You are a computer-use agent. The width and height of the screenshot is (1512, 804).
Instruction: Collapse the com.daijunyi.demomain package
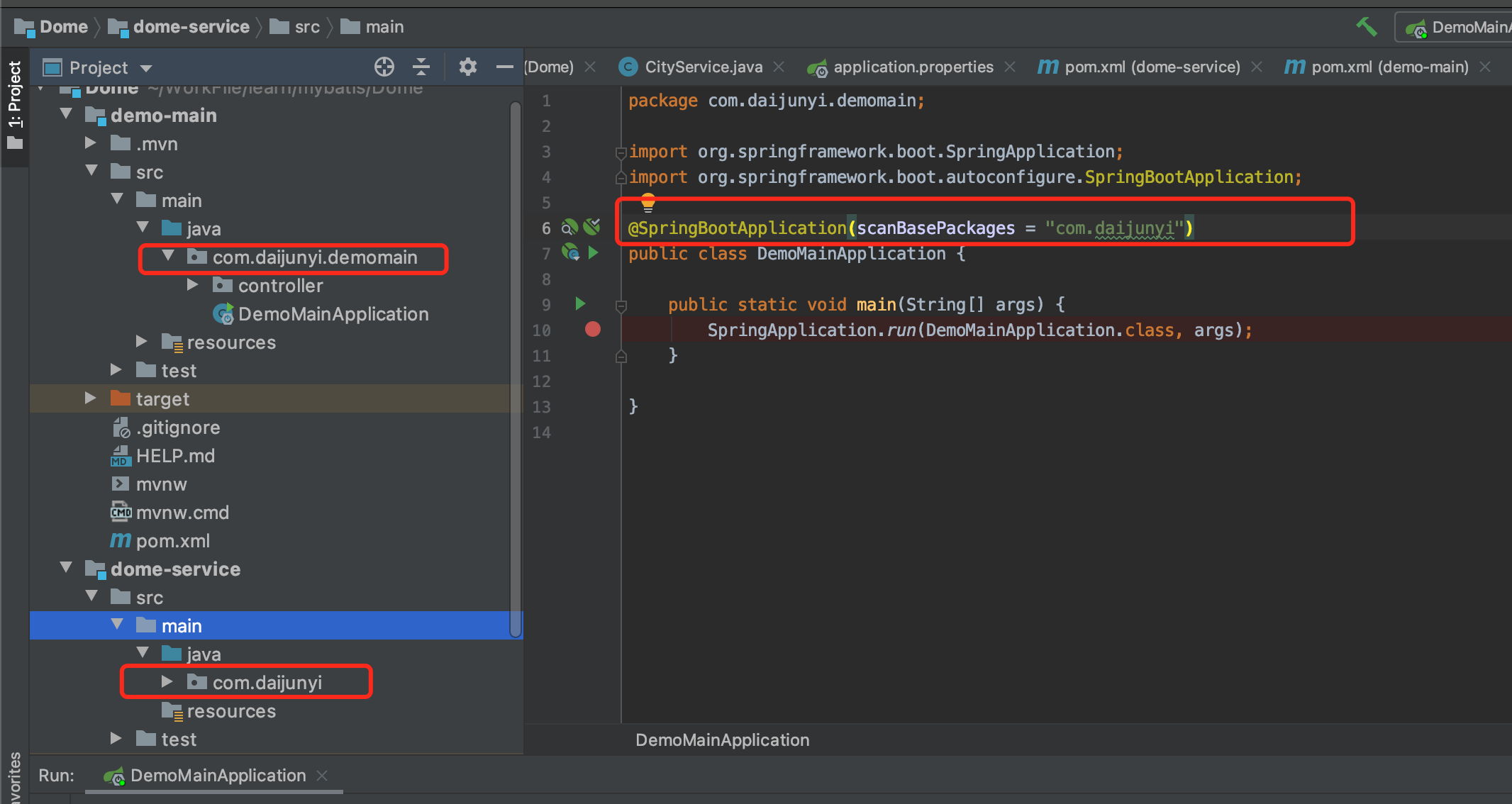168,256
